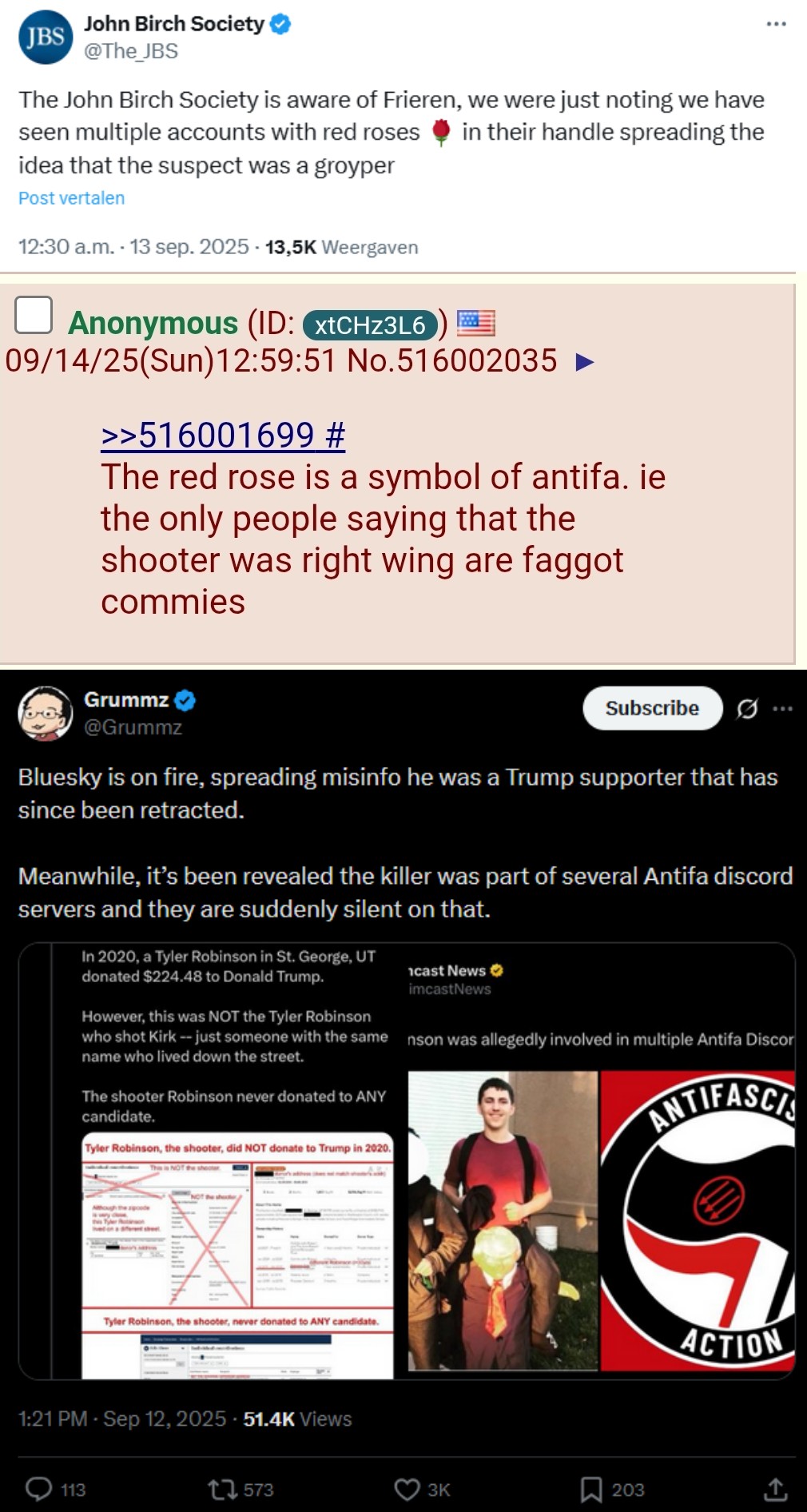Follow the >>516001699 quote link
The width and height of the screenshot is (807, 1512).
(x=223, y=436)
